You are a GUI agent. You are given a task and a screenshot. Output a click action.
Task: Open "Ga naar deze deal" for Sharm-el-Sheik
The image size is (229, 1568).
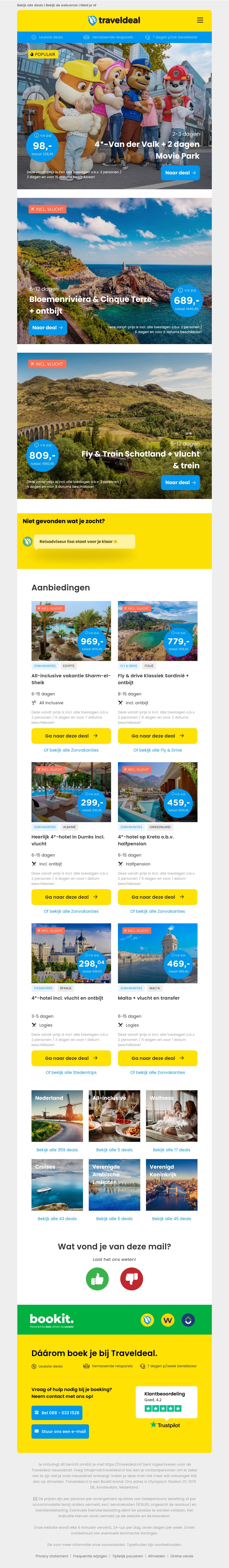71,735
